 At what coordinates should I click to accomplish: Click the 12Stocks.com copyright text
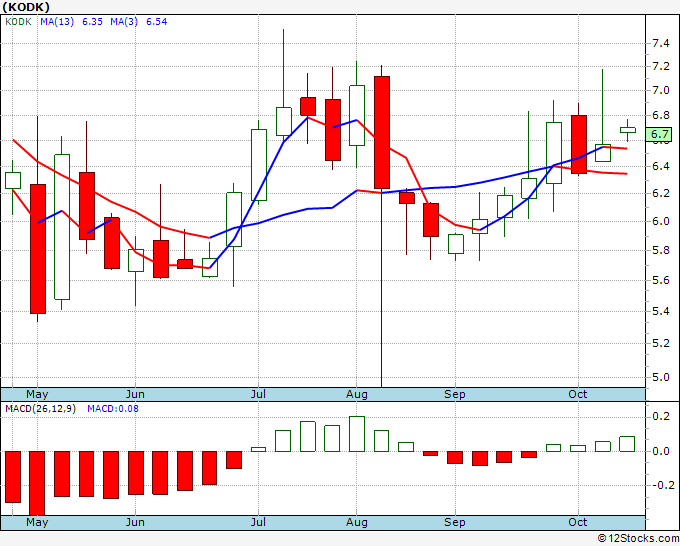point(638,538)
